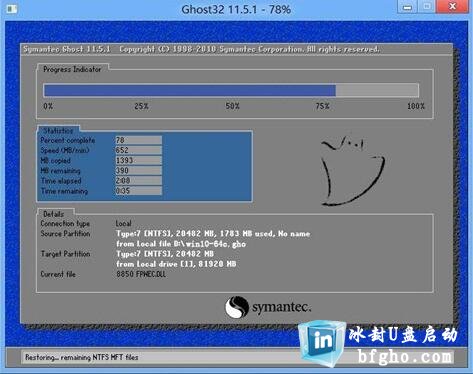Click the Symantec swirl logo icon
Image resolution: width=473 pixels, height=374 pixels.
point(237,307)
